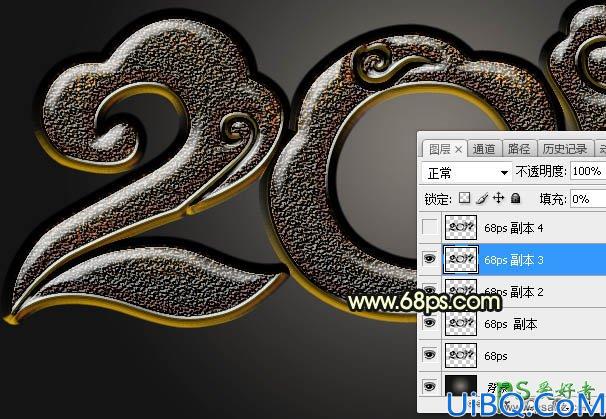Image resolution: width=606 pixels, height=419 pixels.
Task: Select layer name 68ps 副本 4
Action: tap(514, 228)
